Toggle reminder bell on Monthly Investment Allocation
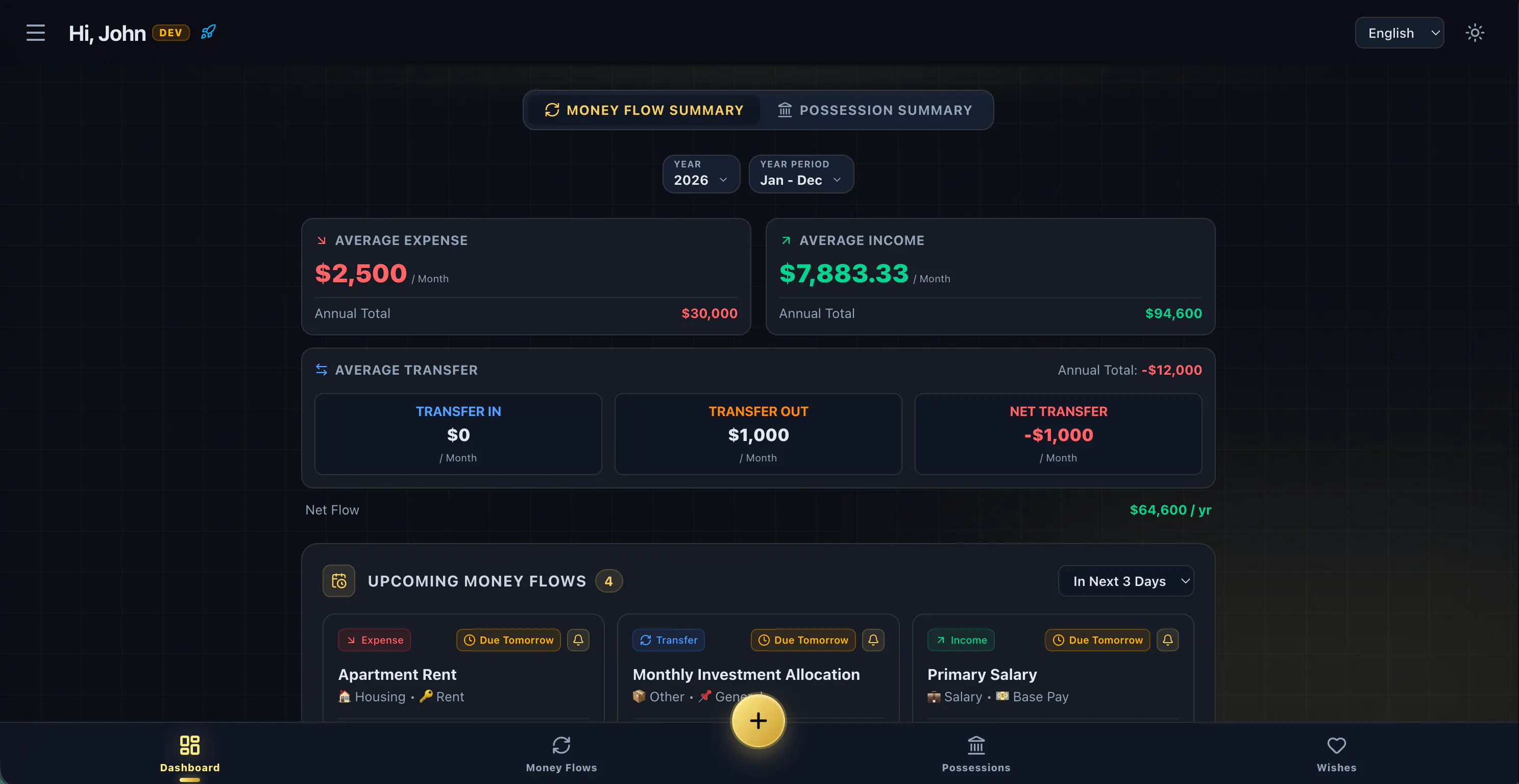The height and width of the screenshot is (784, 1519). pos(873,640)
